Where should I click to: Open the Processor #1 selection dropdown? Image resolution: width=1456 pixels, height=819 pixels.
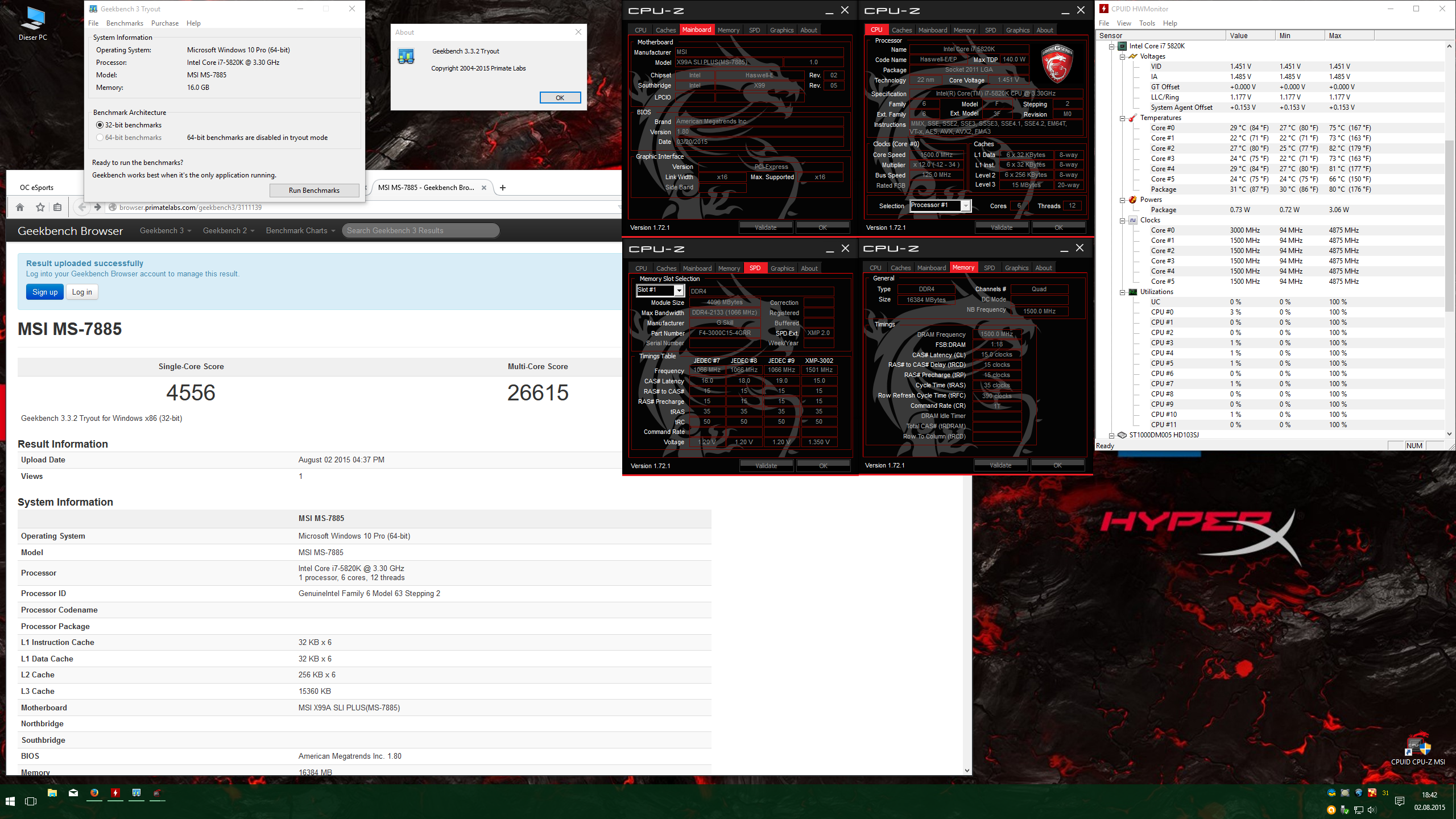click(x=965, y=206)
